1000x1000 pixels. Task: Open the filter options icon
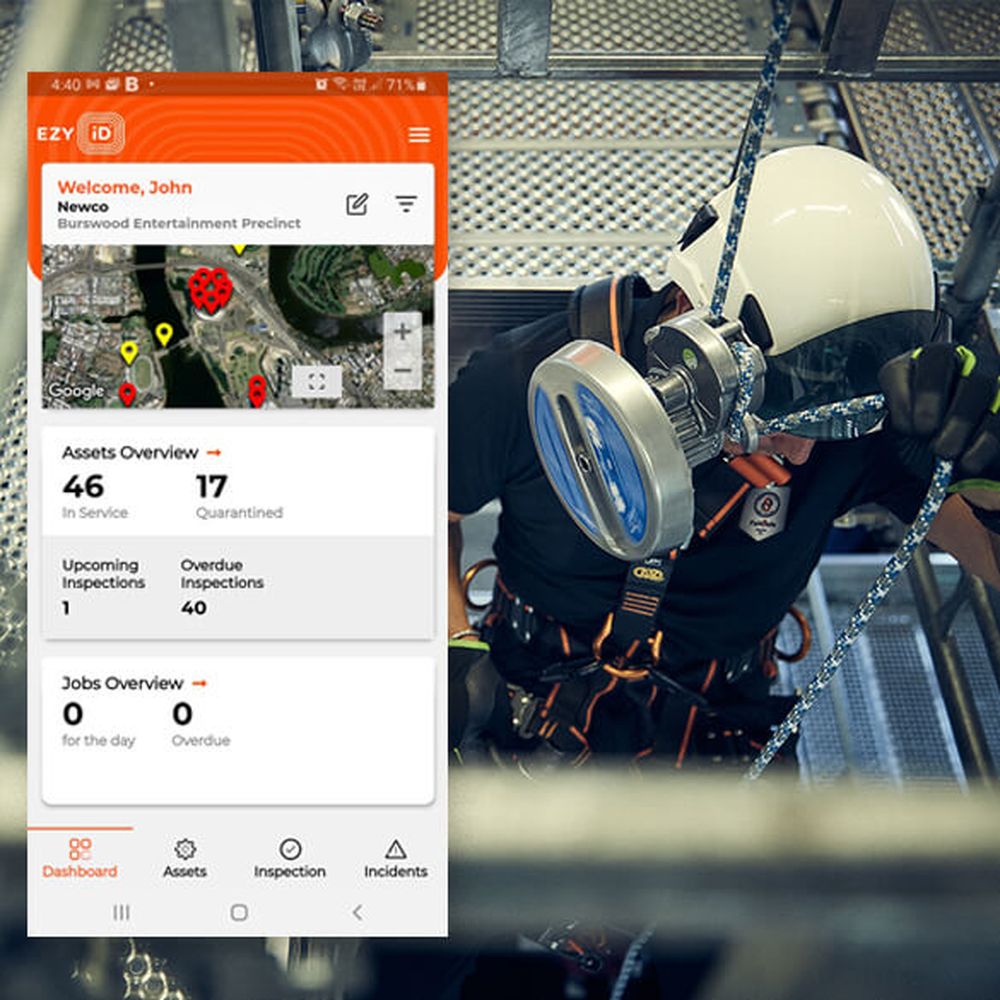tap(405, 204)
